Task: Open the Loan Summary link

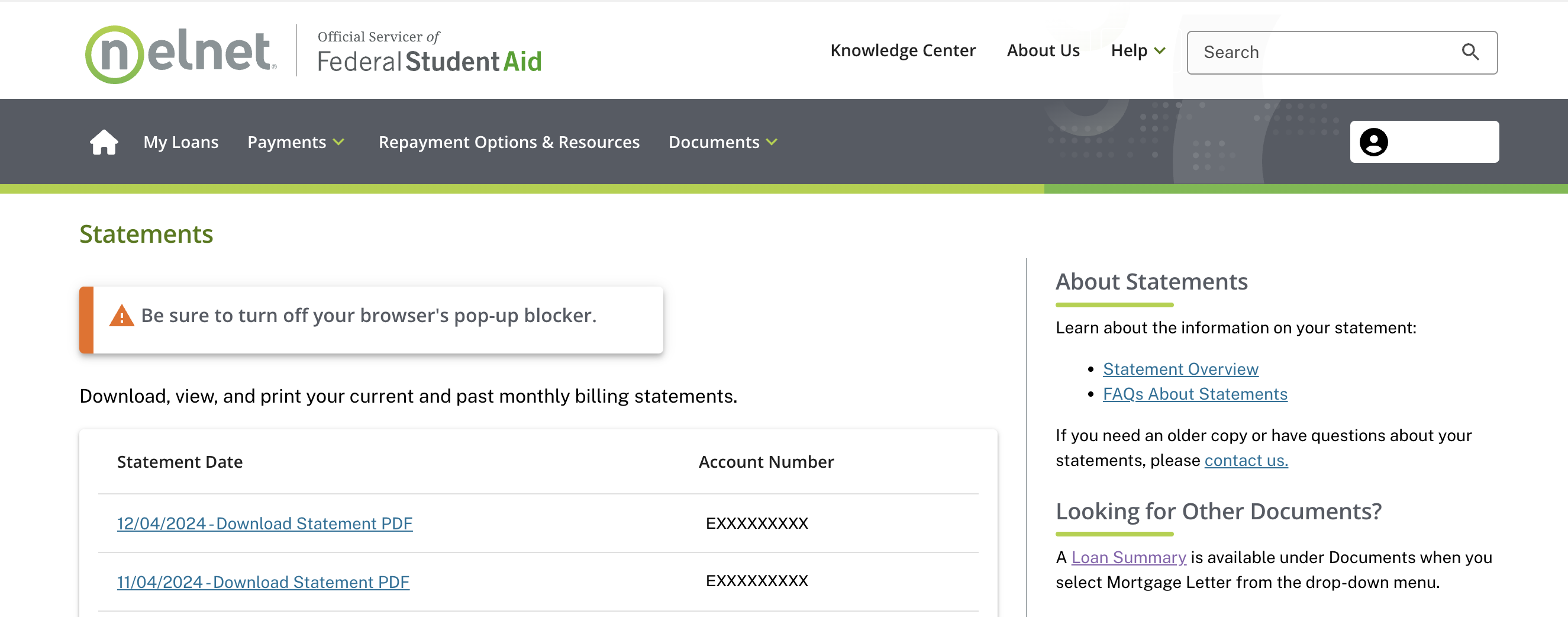Action: point(1128,557)
